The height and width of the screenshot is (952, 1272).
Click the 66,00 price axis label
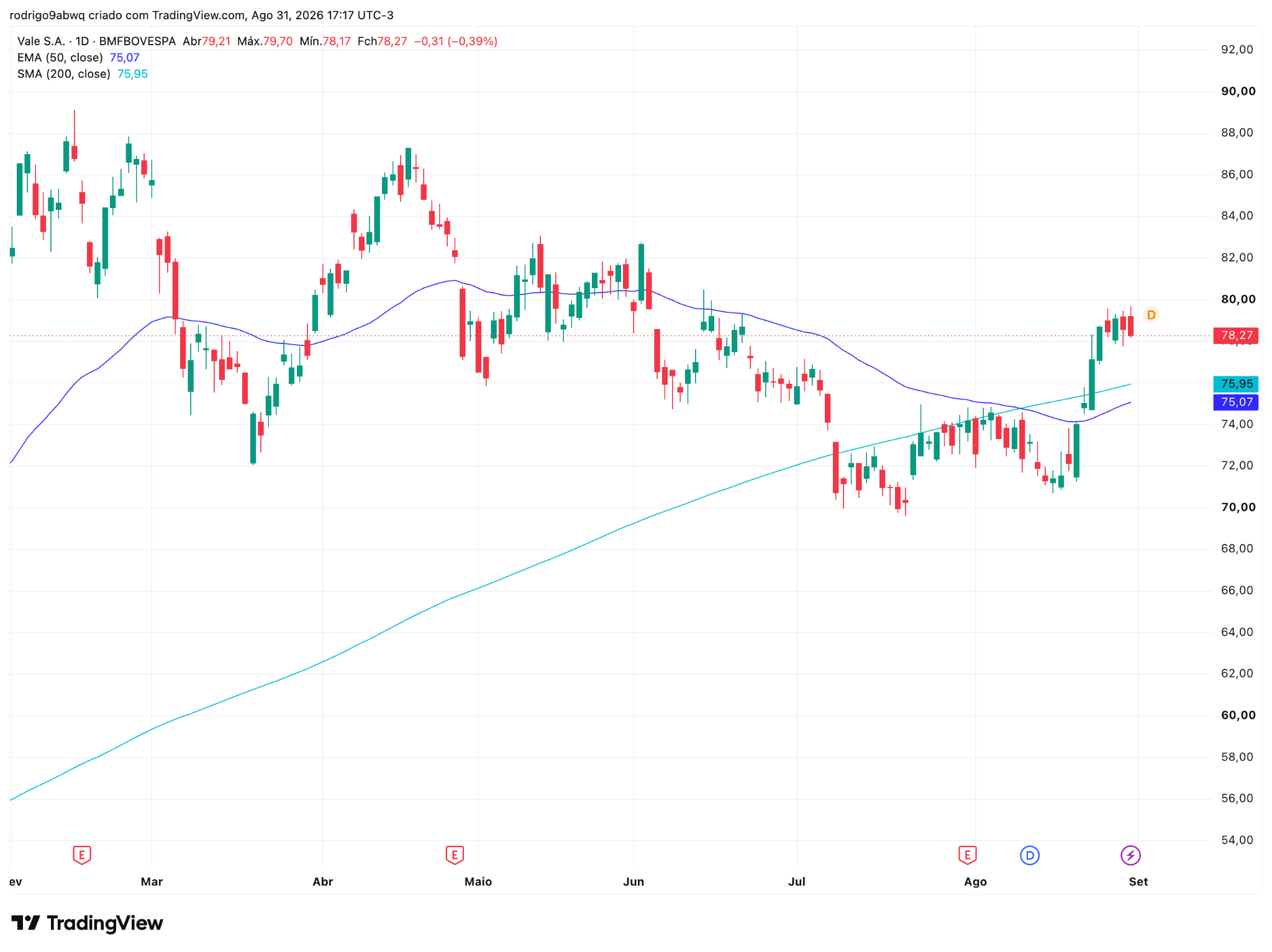coord(1237,591)
